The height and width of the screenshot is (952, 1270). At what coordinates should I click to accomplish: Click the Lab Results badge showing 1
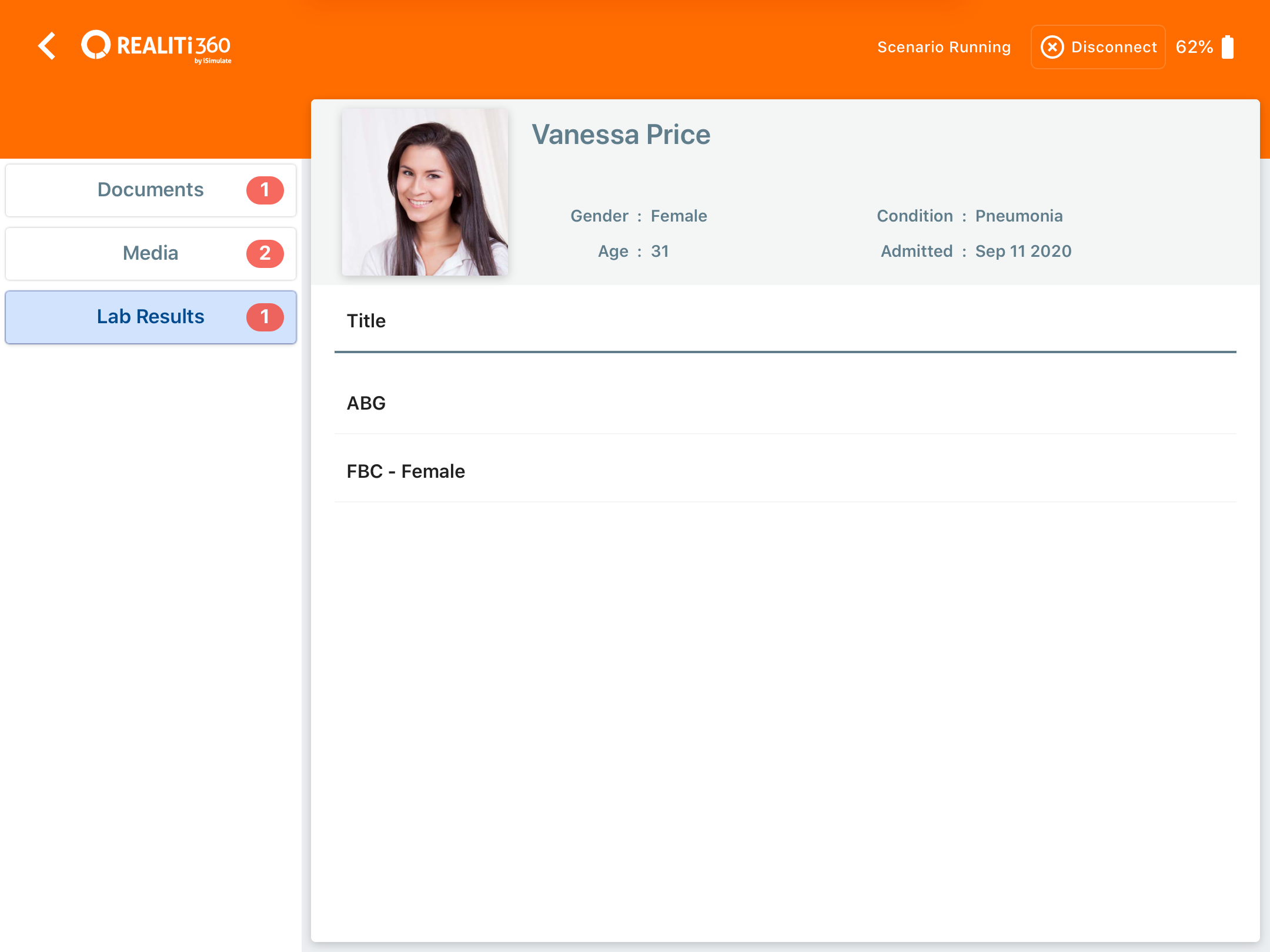tap(265, 317)
